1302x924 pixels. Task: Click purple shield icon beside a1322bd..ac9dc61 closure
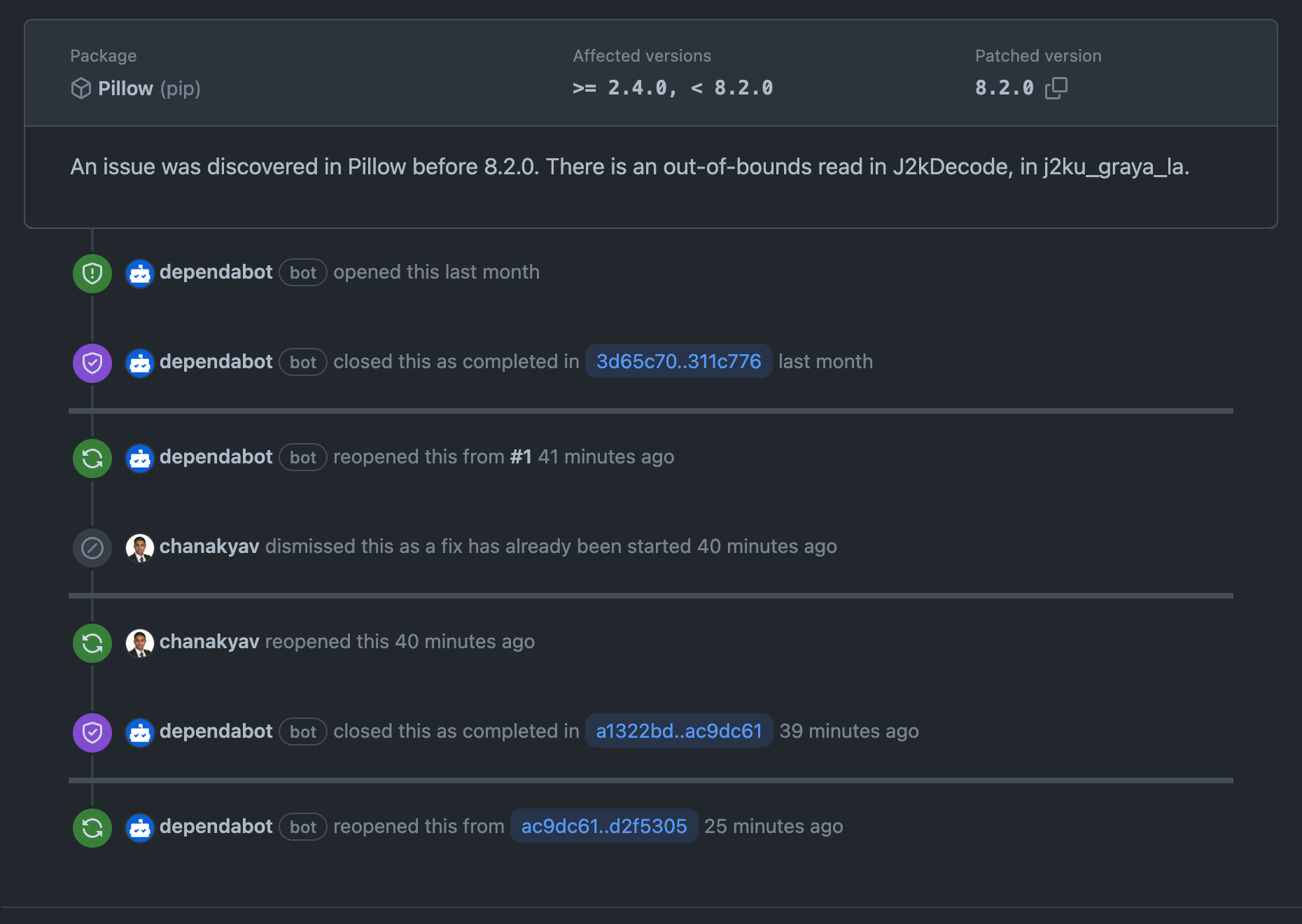click(92, 732)
